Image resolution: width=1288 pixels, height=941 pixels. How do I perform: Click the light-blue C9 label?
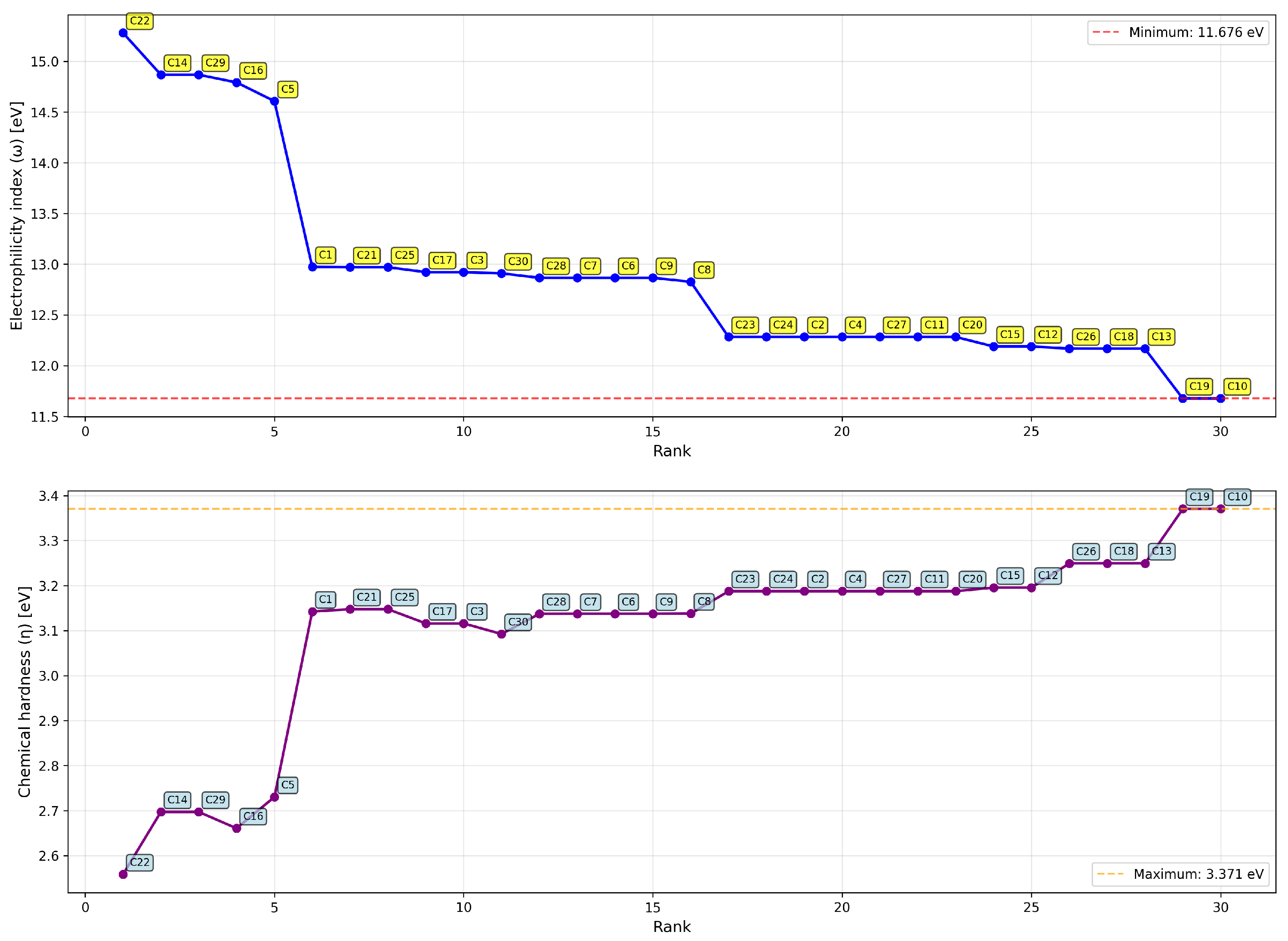(666, 602)
